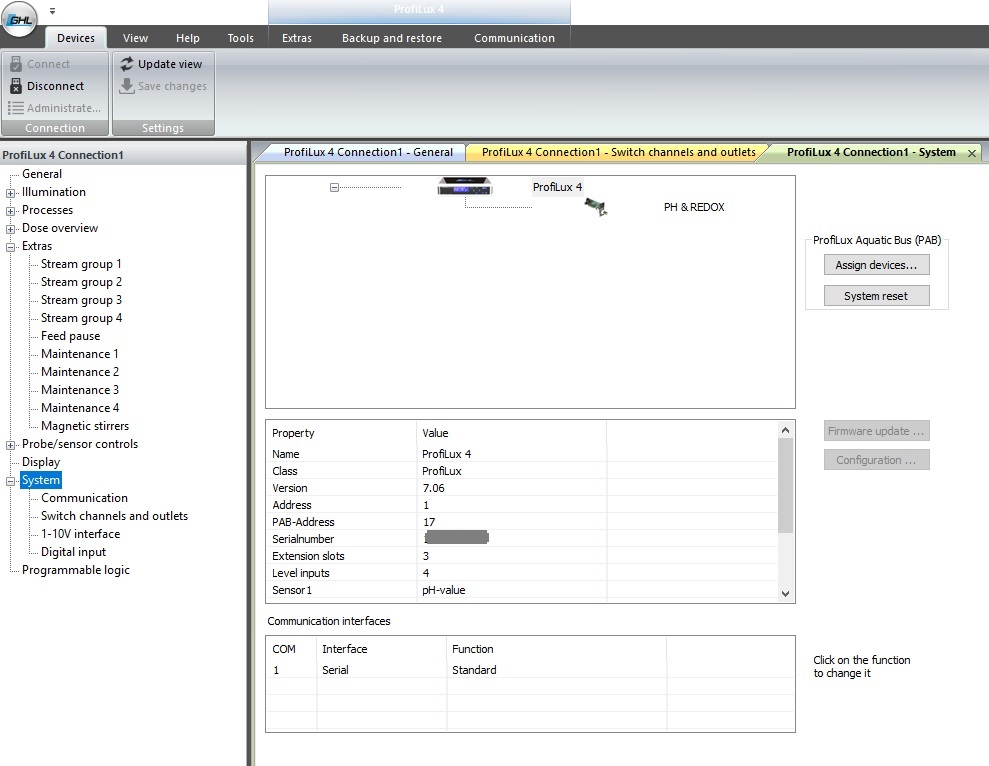Expand the Illumination tree node

pos(10,193)
